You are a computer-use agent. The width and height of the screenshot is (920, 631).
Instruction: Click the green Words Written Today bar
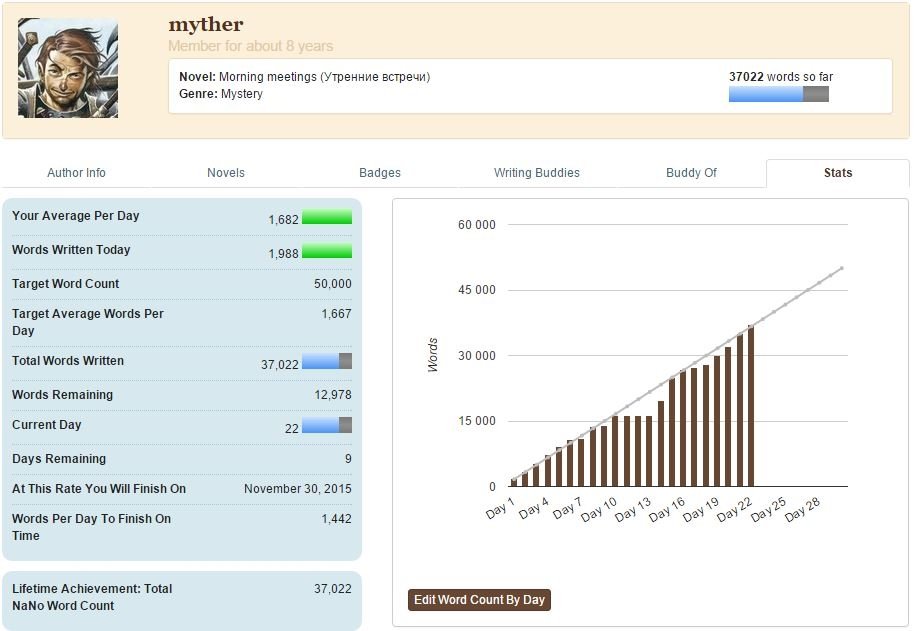327,251
